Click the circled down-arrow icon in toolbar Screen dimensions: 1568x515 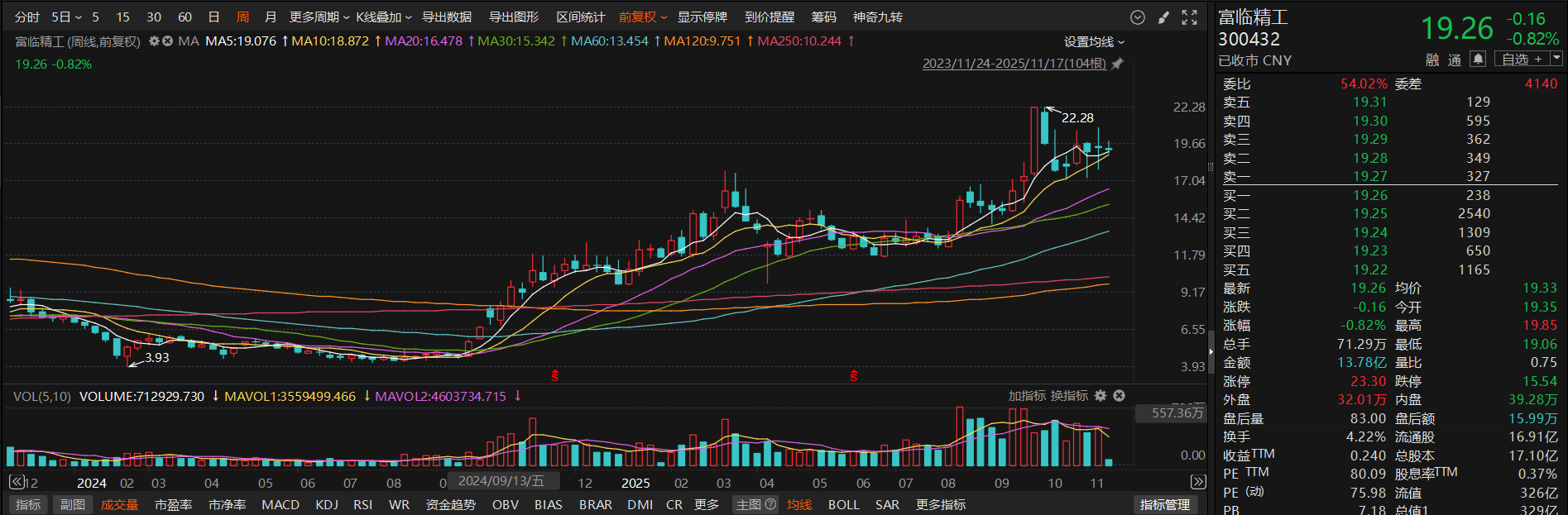[x=1138, y=17]
